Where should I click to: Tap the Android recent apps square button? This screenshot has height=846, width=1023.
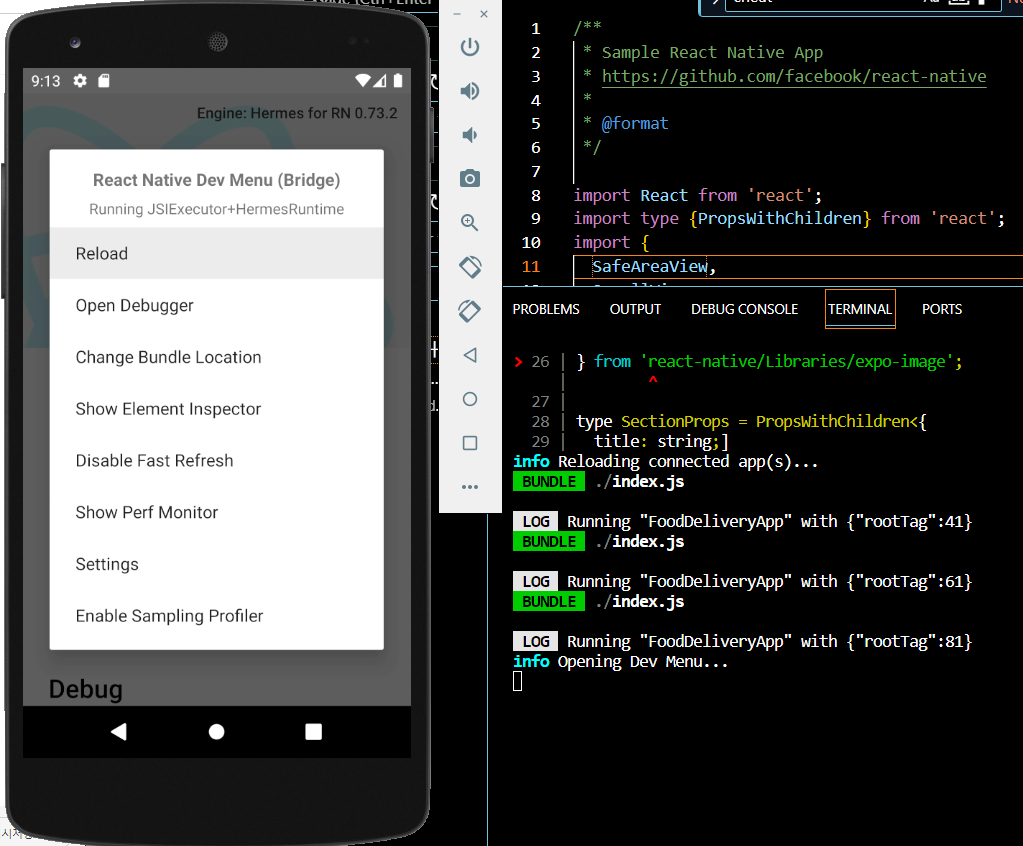314,732
